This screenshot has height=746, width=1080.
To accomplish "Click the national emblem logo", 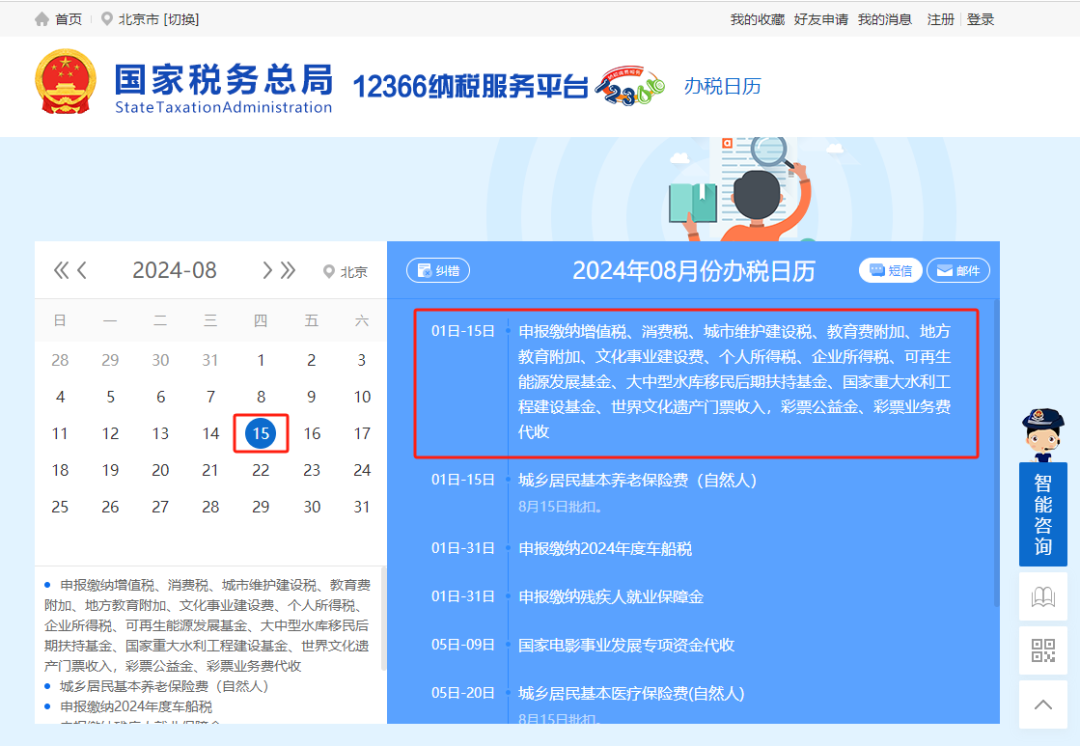I will click(x=65, y=81).
